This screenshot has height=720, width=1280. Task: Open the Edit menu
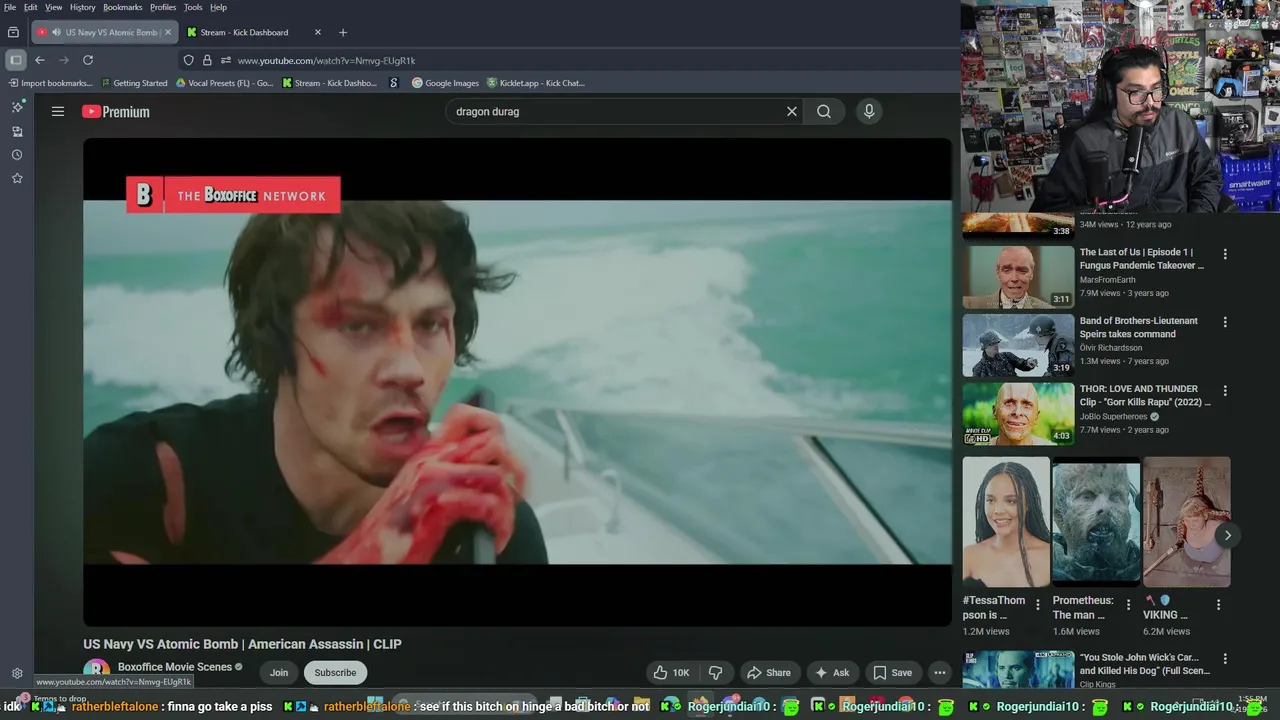pyautogui.click(x=31, y=7)
